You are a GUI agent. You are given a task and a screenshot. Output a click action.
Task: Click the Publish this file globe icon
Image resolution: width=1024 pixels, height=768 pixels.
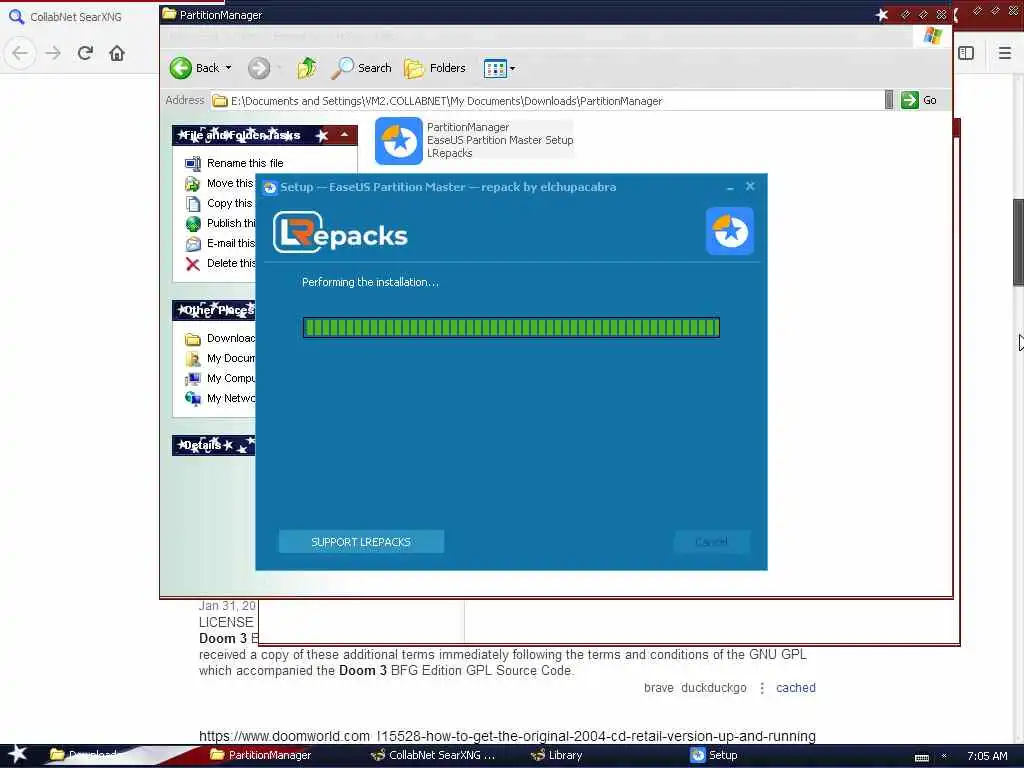pyautogui.click(x=193, y=223)
